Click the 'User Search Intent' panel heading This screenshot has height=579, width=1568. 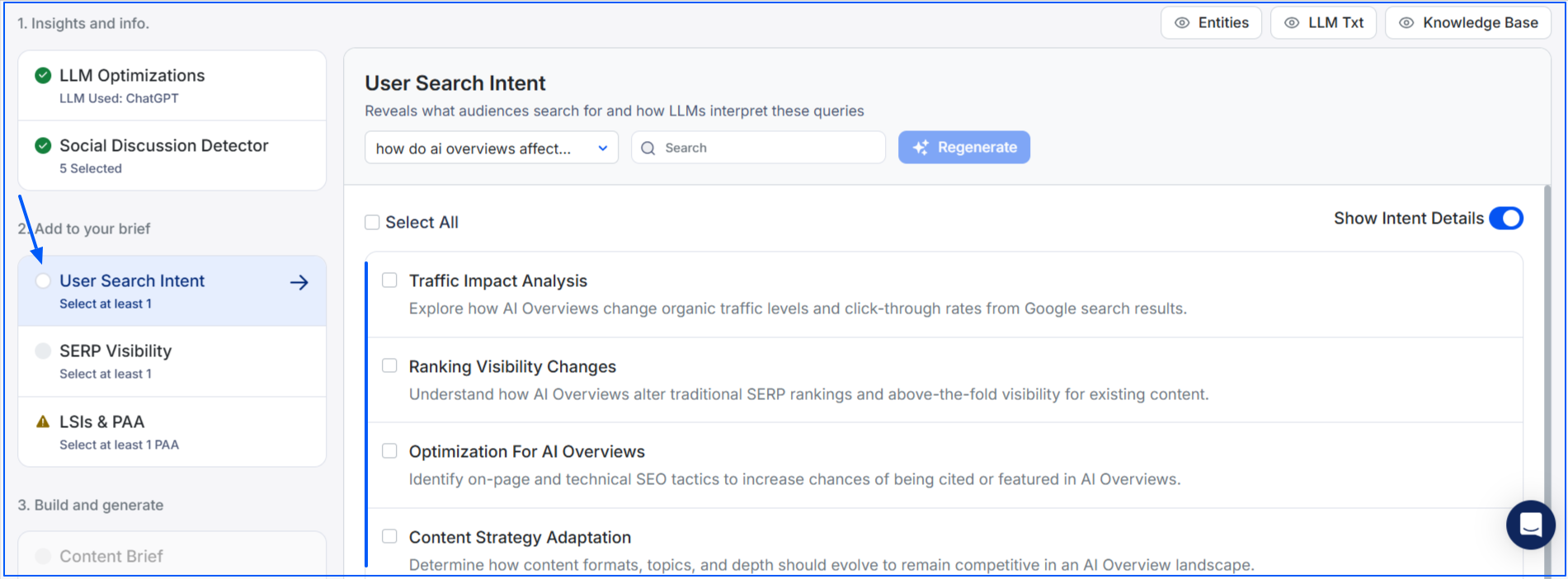[x=455, y=83]
